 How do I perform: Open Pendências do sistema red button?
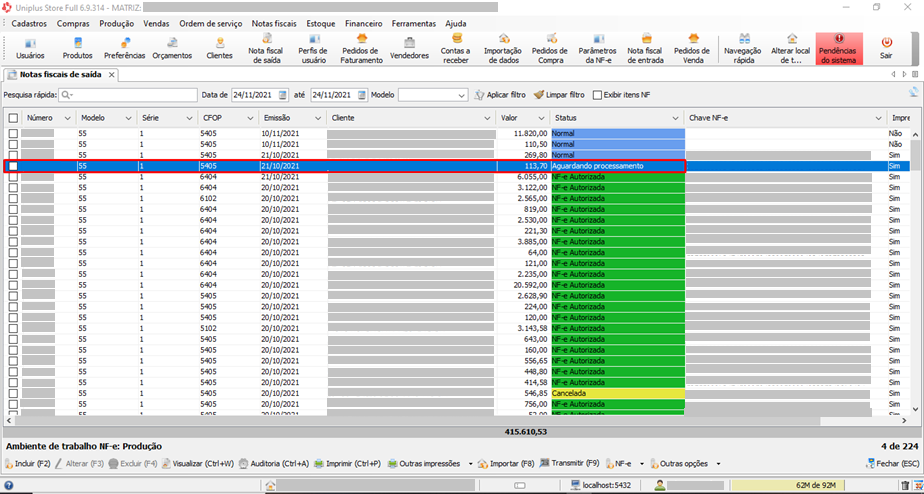coord(839,49)
